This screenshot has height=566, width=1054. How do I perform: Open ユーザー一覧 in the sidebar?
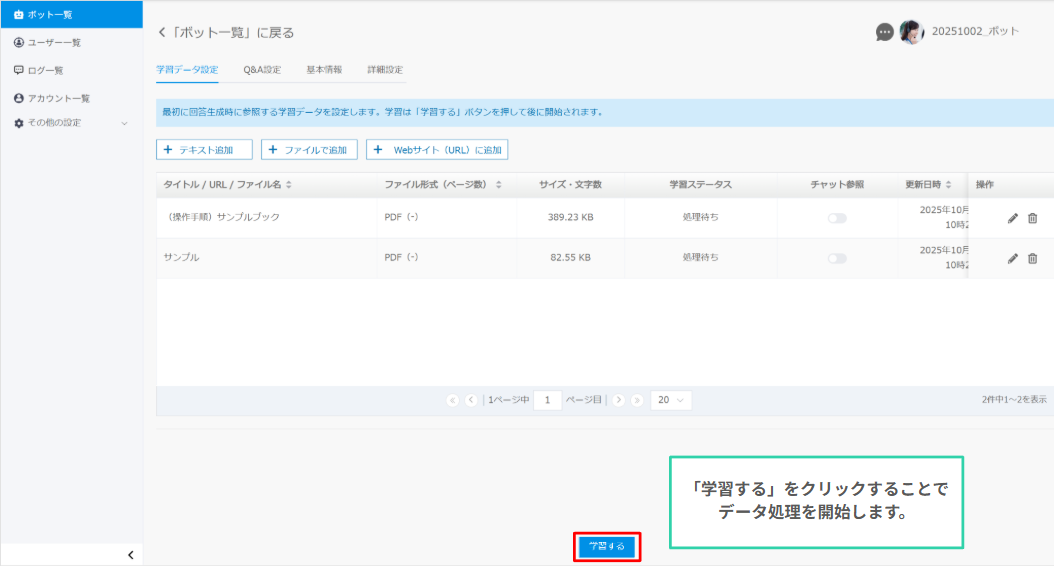54,42
